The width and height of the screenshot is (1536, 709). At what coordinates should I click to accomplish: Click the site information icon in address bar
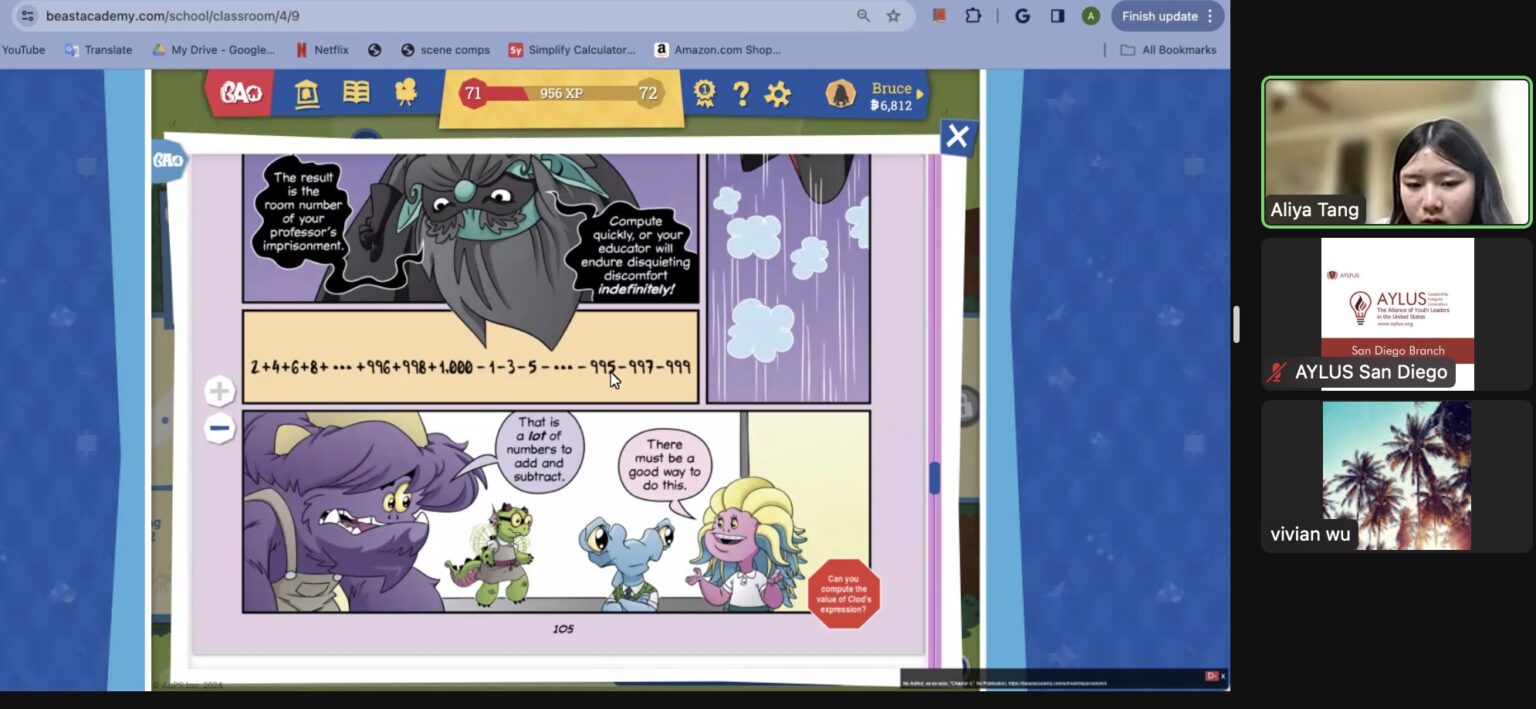[27, 16]
